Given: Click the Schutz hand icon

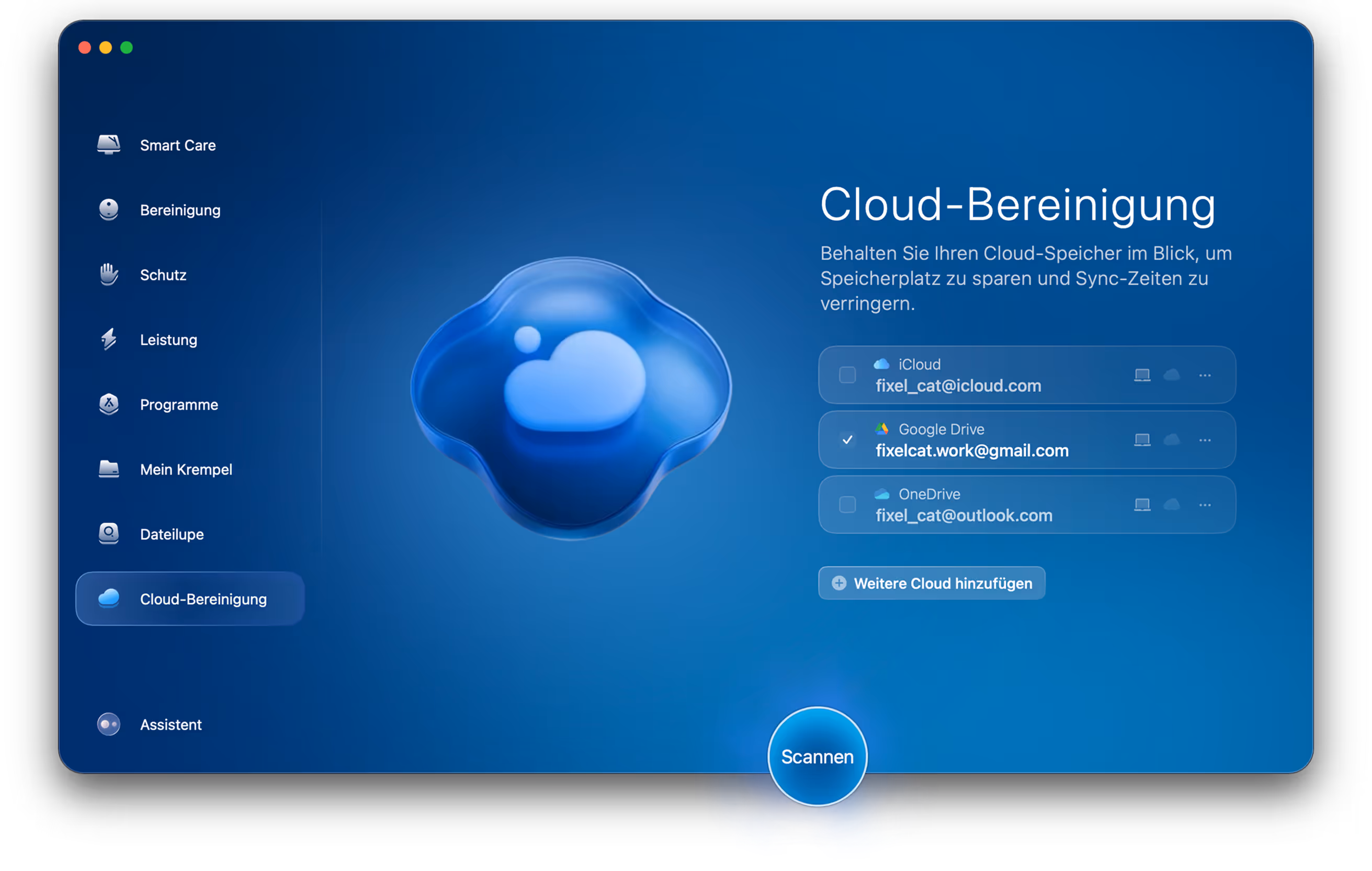Looking at the screenshot, I should click(x=108, y=275).
